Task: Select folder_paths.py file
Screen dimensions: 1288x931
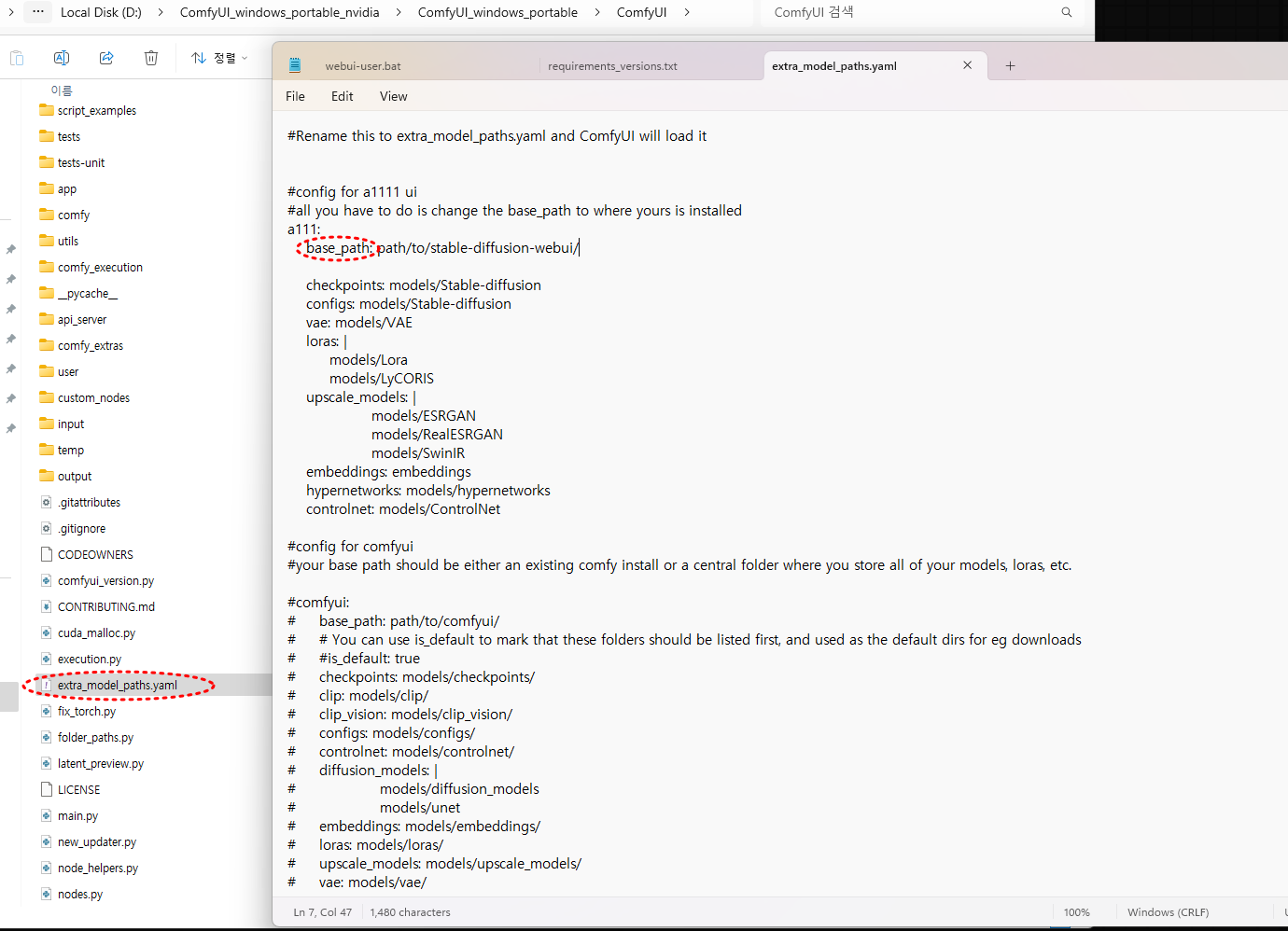Action: 95,737
